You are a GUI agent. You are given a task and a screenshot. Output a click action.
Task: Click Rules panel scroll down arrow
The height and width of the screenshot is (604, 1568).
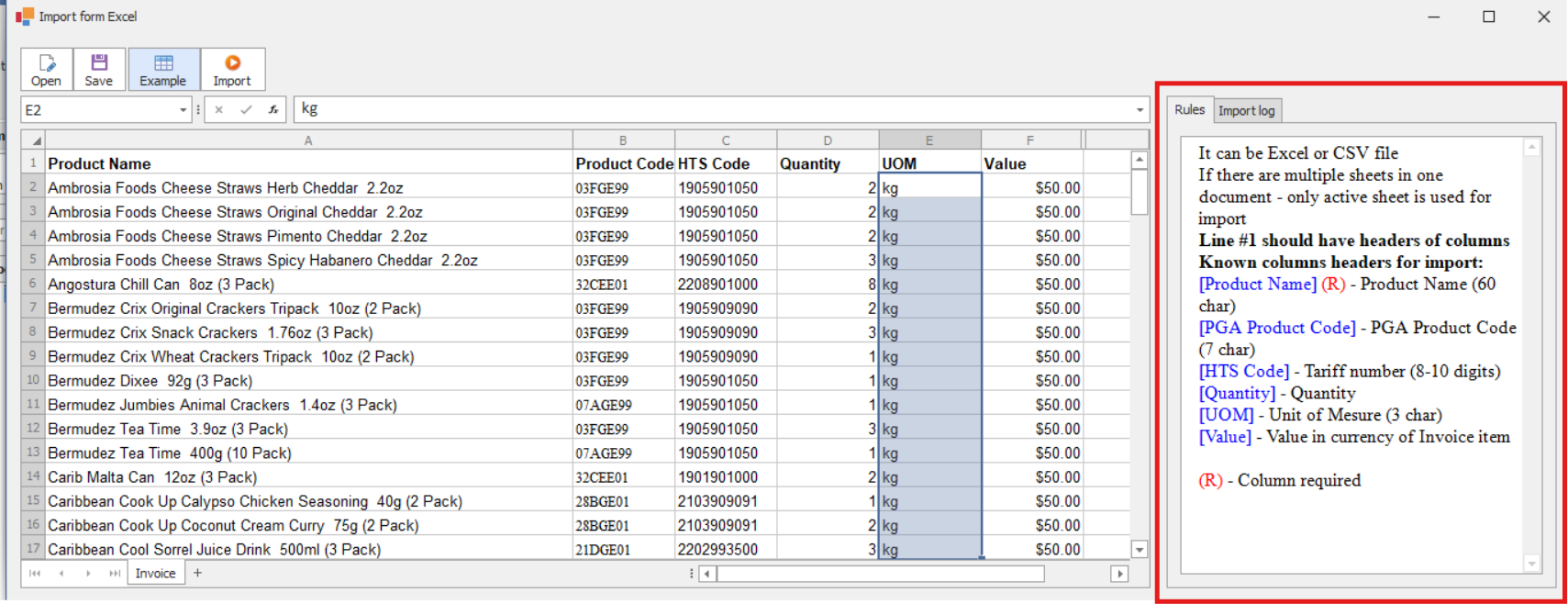[x=1531, y=564]
